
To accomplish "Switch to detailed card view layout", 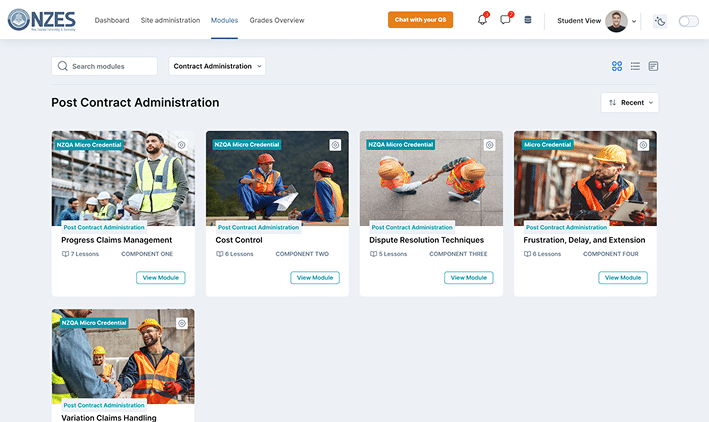I will [653, 66].
